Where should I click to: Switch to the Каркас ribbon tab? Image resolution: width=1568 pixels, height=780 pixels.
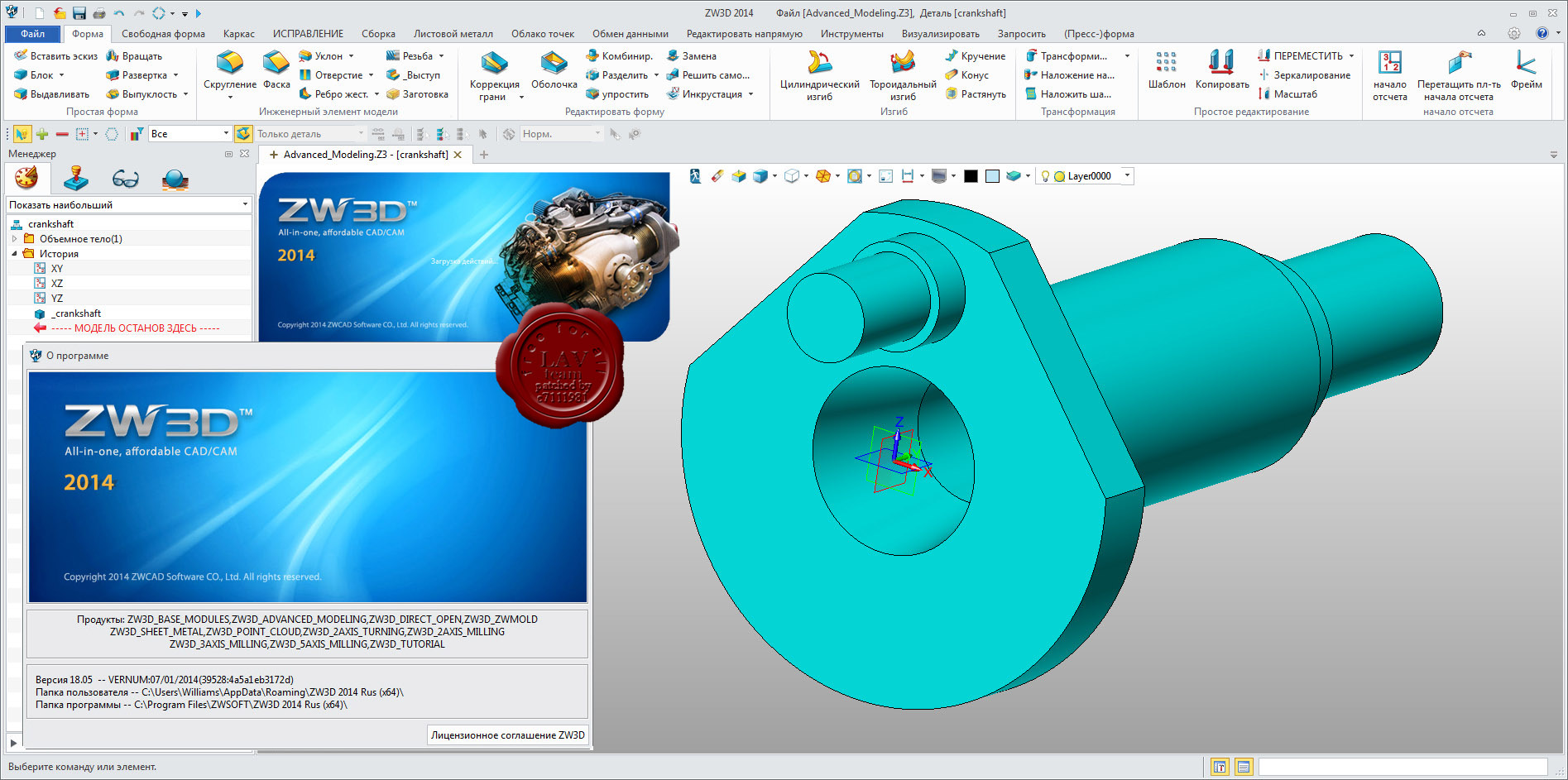pos(239,34)
